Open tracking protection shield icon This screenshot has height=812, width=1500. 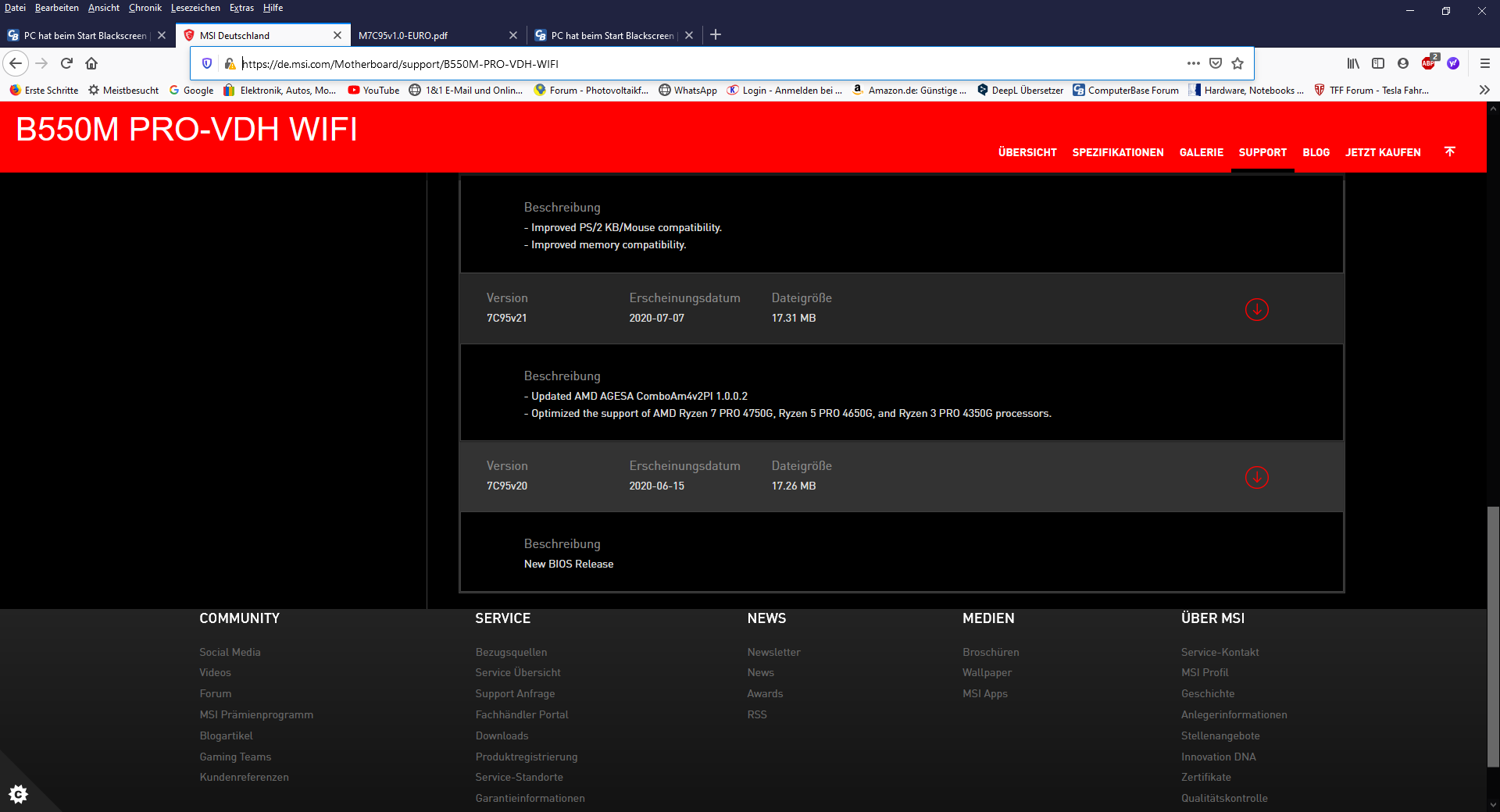tap(207, 63)
